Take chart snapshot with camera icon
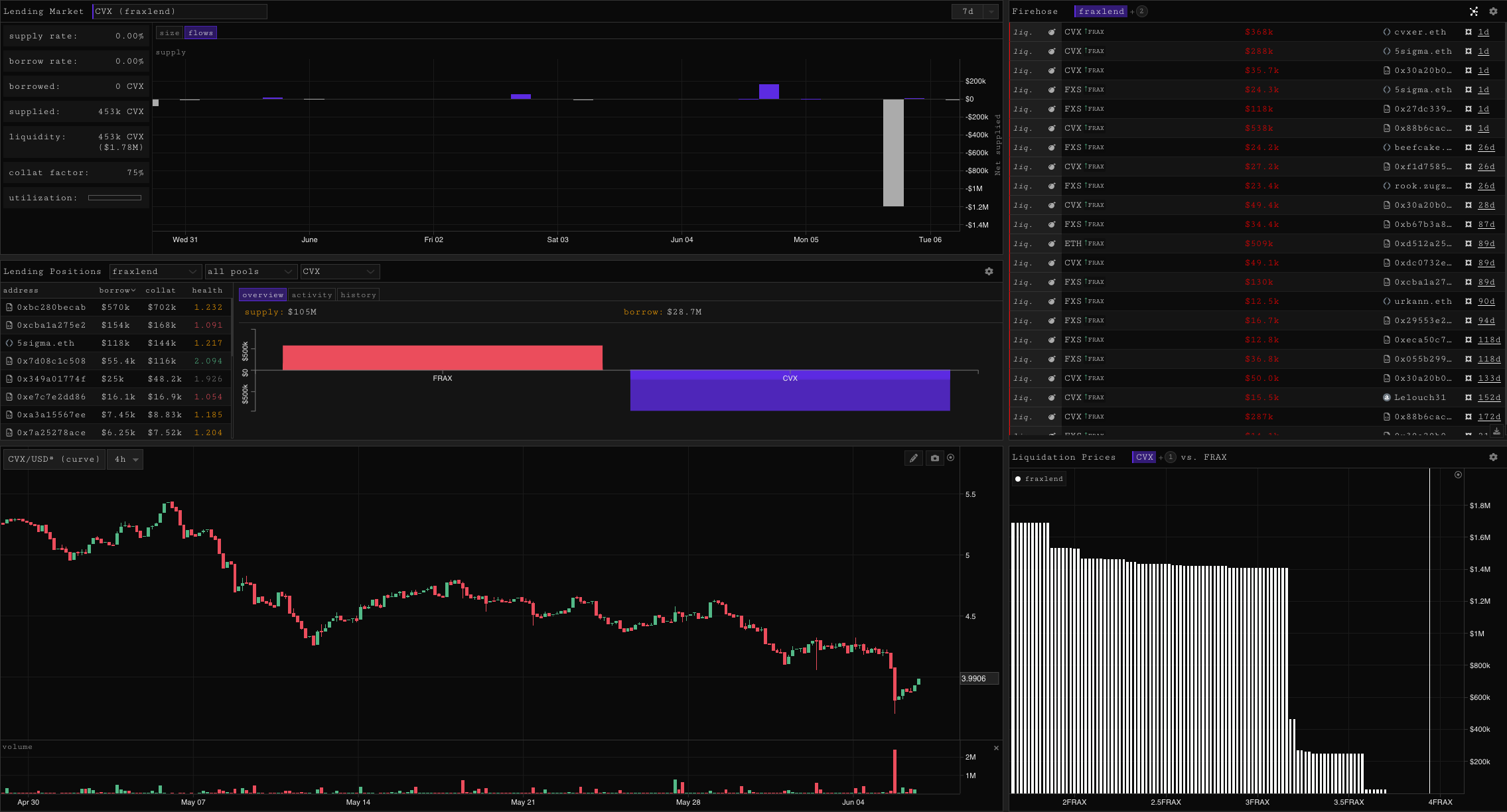1507x812 pixels. pos(935,458)
